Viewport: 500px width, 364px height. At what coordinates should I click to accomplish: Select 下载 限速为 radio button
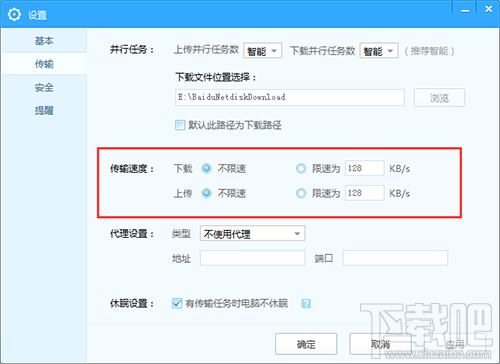click(x=301, y=169)
